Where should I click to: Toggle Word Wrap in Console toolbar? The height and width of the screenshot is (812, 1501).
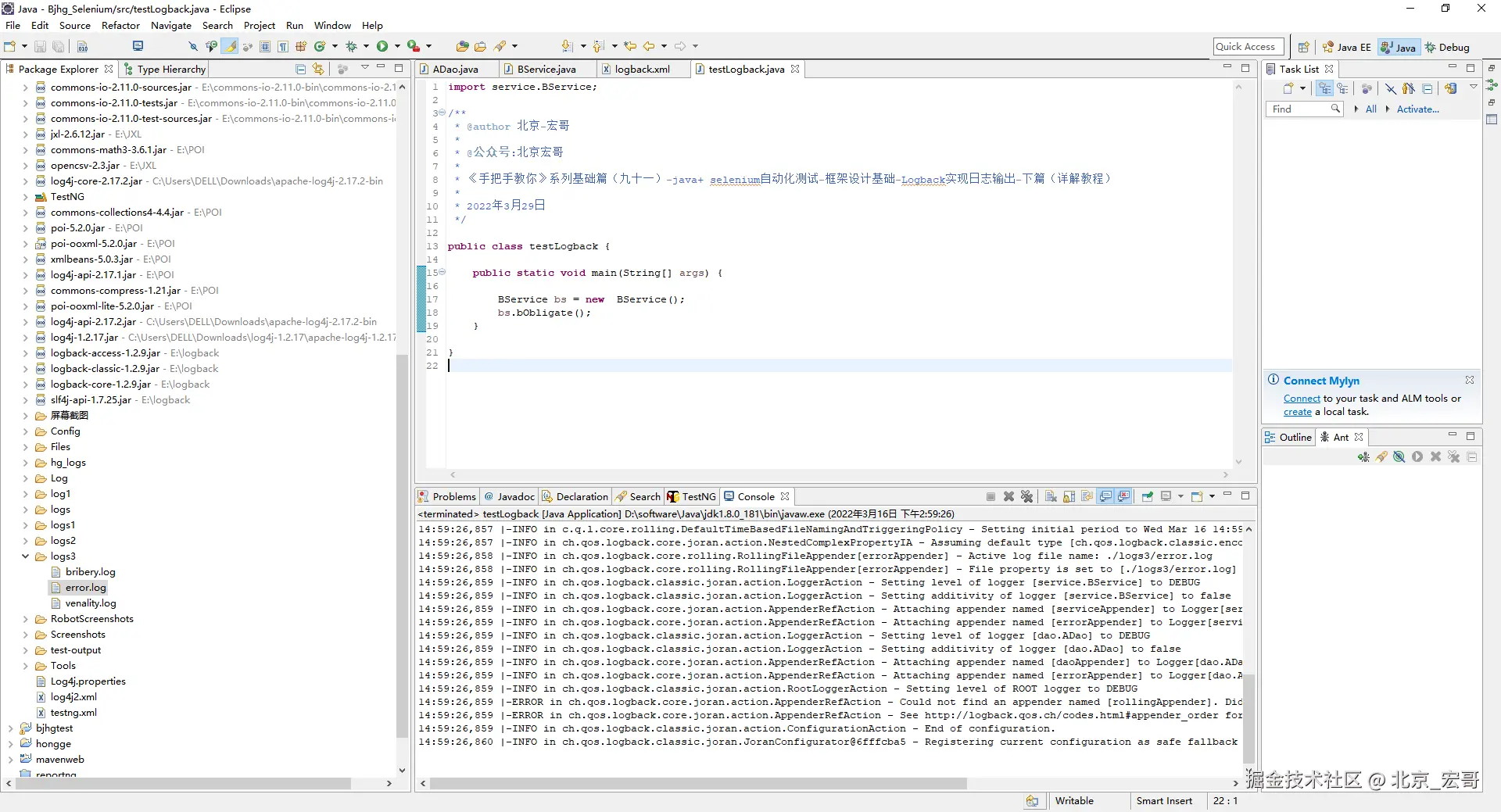pyautogui.click(x=1087, y=497)
